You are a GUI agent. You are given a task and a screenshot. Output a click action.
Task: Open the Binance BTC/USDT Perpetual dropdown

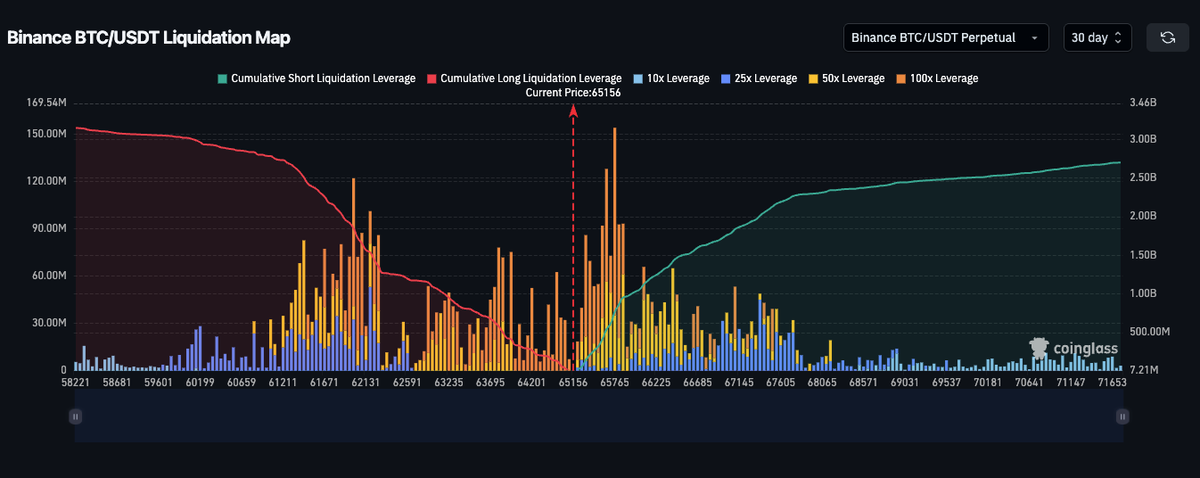tap(946, 38)
